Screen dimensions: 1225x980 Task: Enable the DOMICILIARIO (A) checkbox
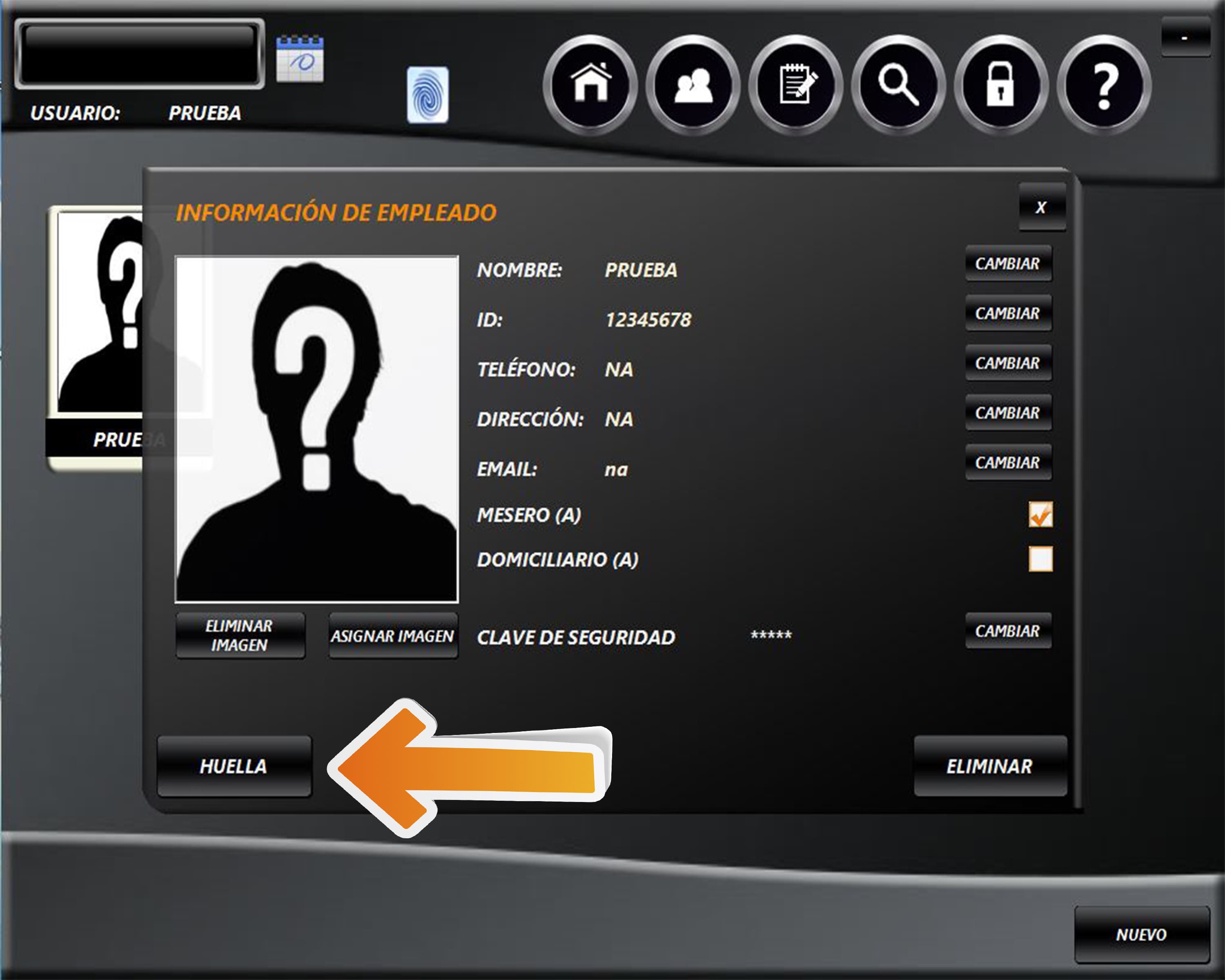pos(1040,559)
